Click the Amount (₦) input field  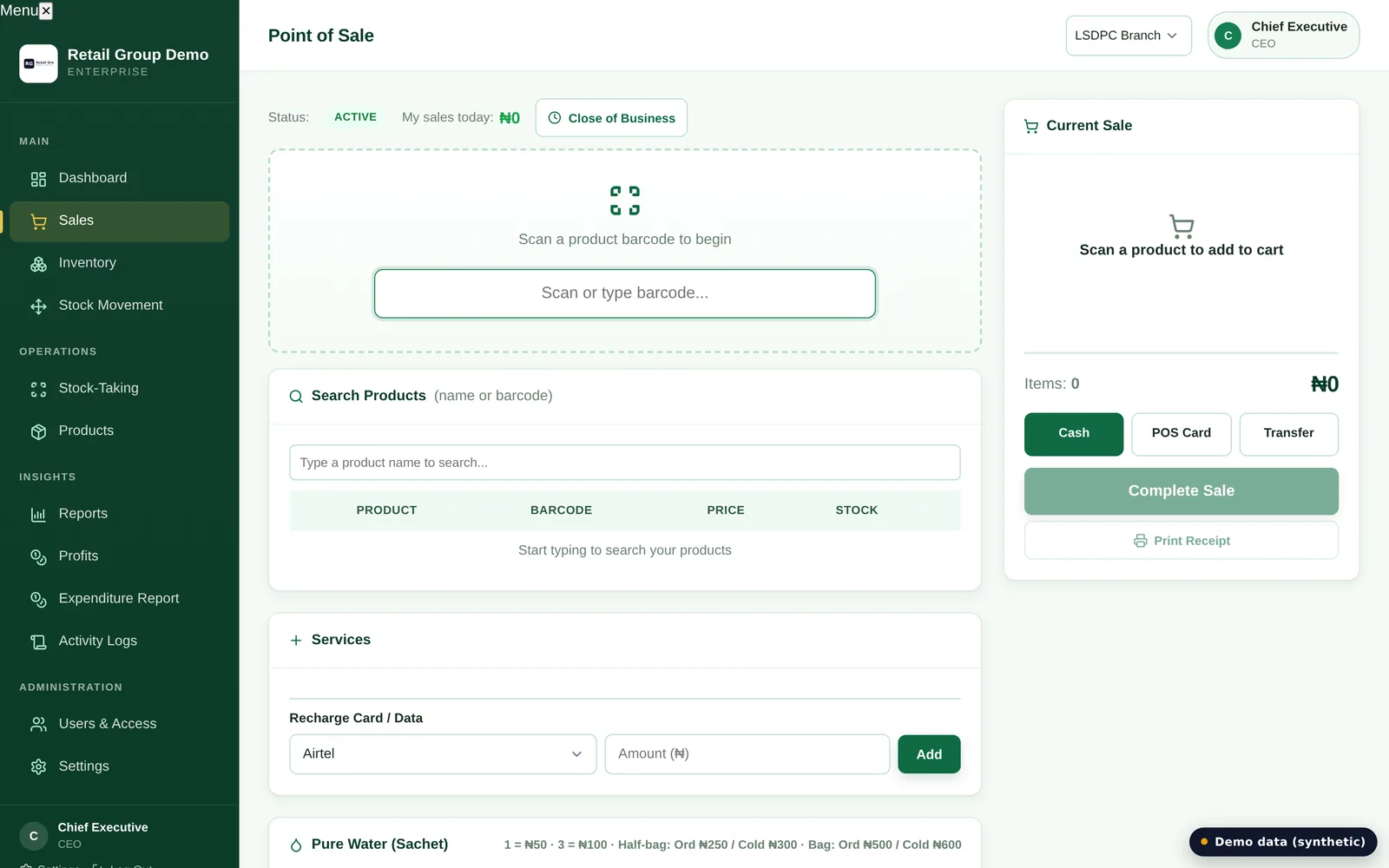(x=747, y=754)
